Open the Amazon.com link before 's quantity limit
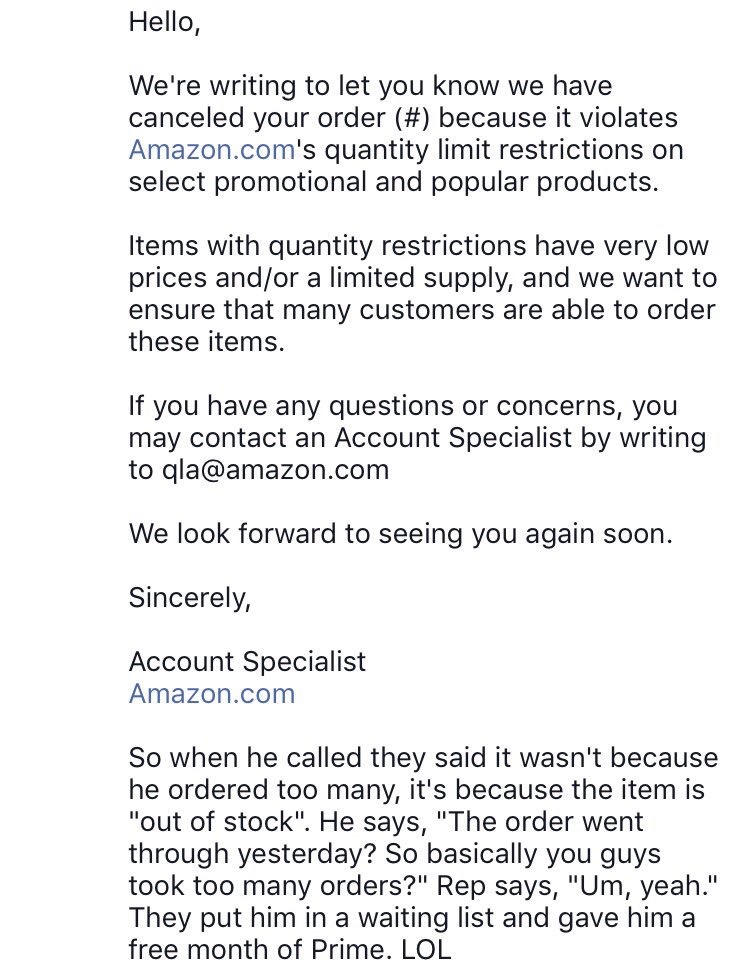The width and height of the screenshot is (749, 966). pos(212,150)
